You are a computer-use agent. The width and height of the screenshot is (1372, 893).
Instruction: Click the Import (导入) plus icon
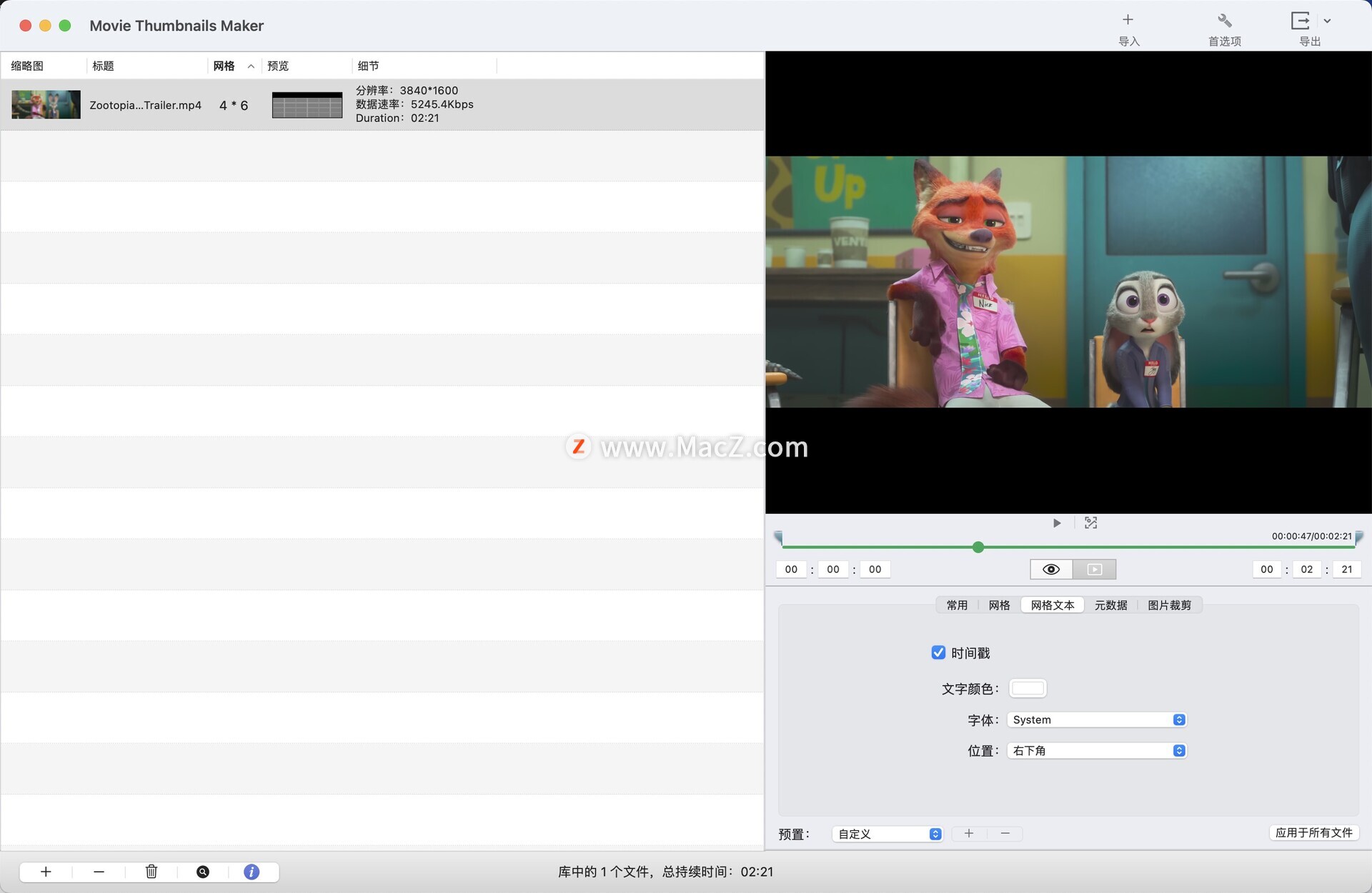[1128, 20]
